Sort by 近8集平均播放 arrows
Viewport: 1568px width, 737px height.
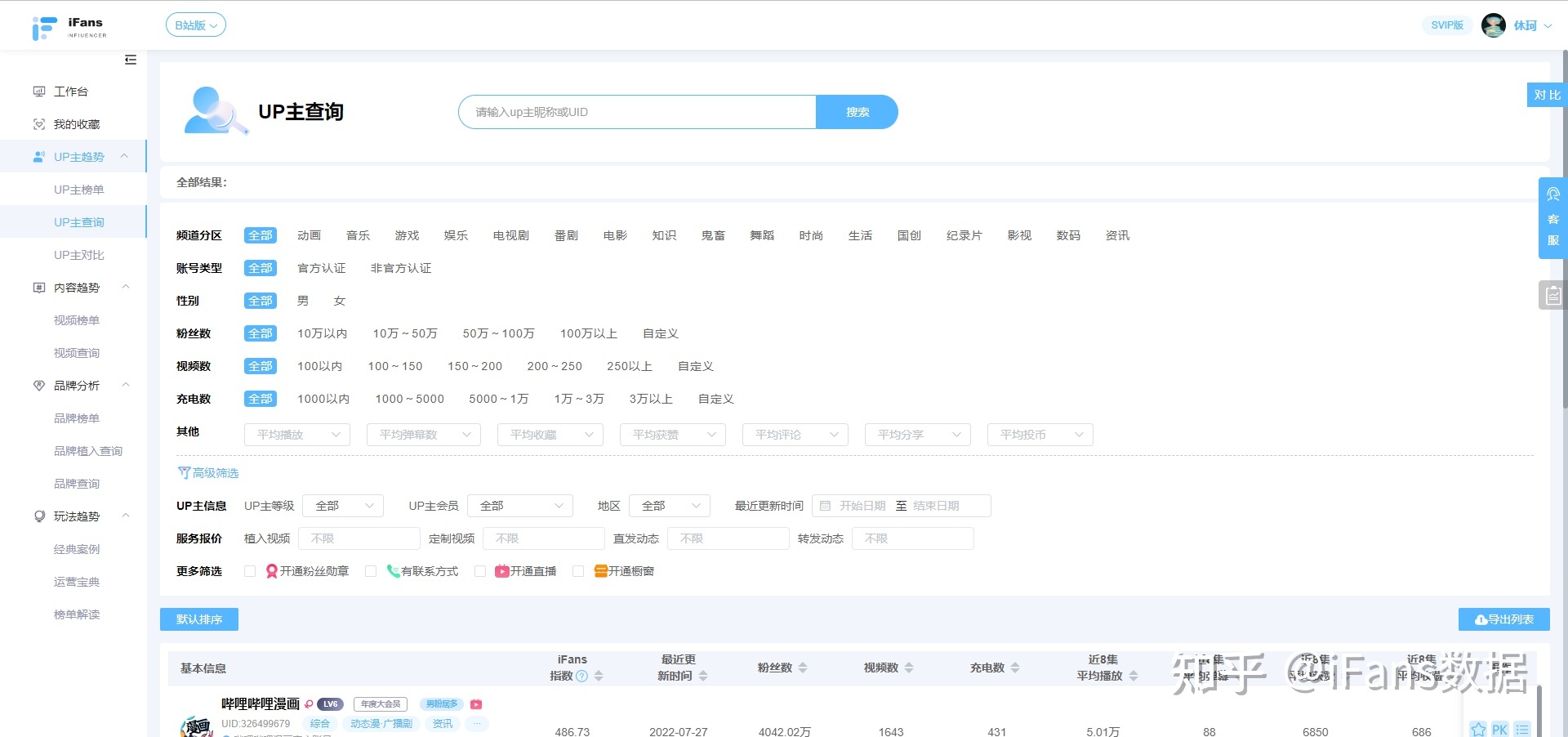click(1134, 676)
